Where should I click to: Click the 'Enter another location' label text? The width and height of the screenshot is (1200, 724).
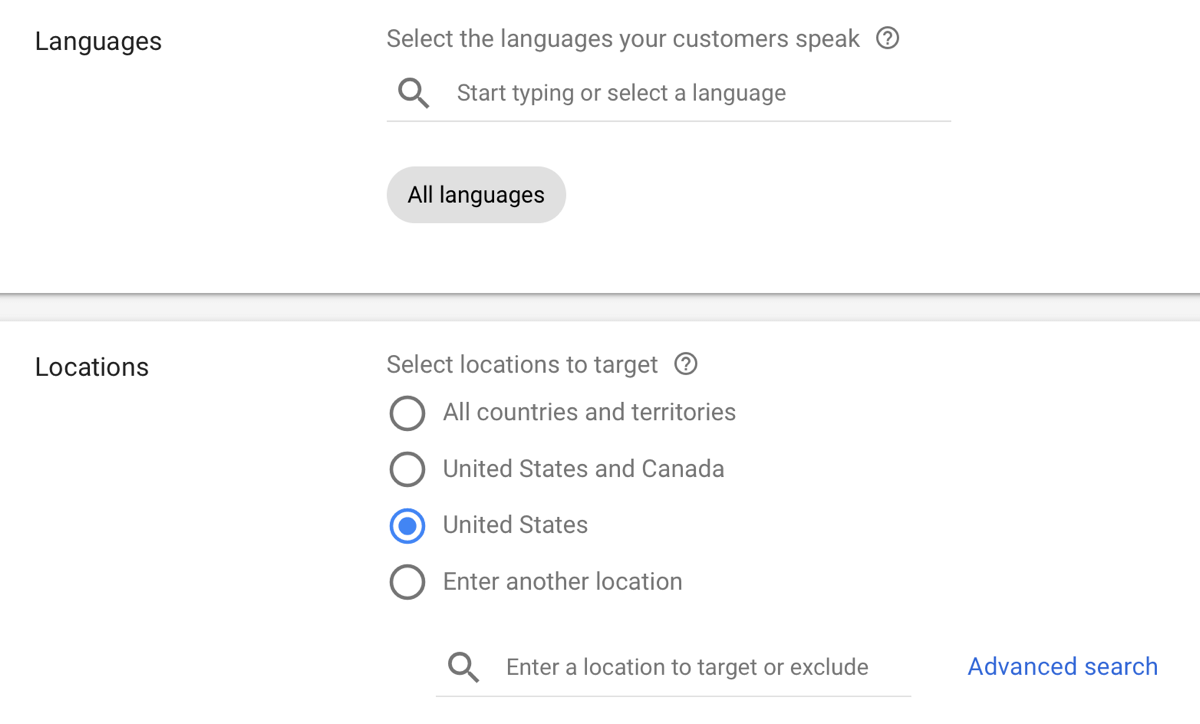tap(562, 581)
